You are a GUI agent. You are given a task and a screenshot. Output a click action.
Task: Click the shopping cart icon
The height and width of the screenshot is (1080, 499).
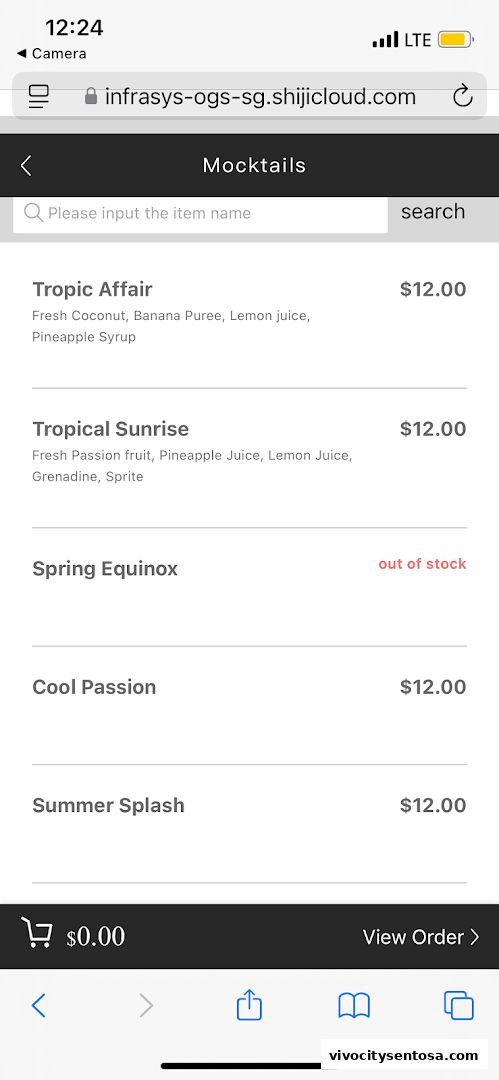tap(37, 934)
